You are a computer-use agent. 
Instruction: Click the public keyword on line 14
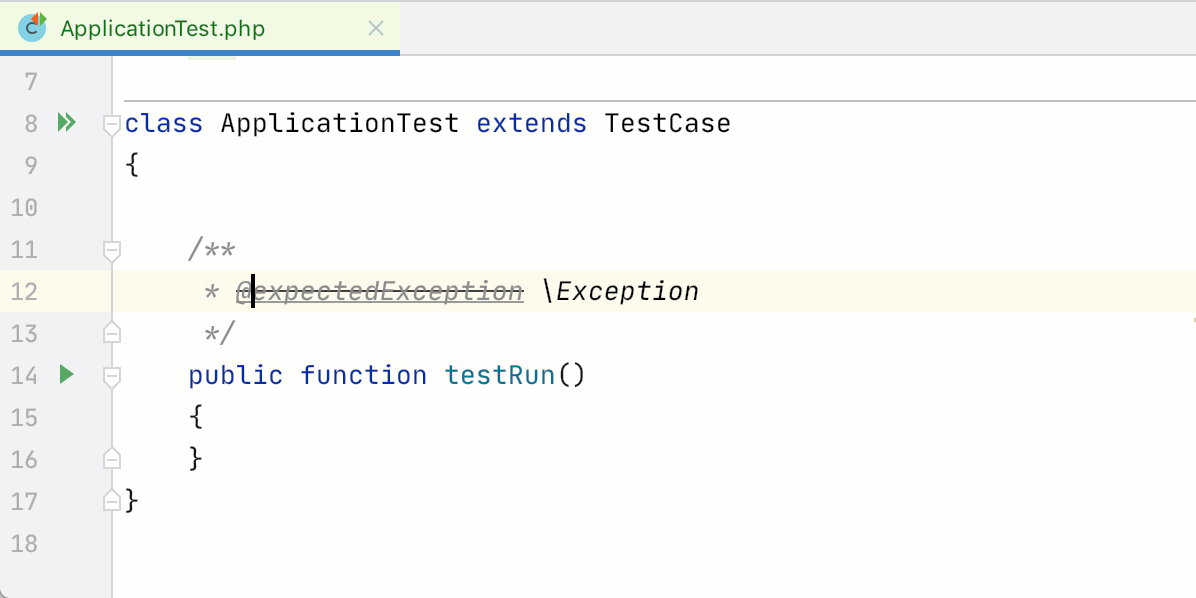236,375
